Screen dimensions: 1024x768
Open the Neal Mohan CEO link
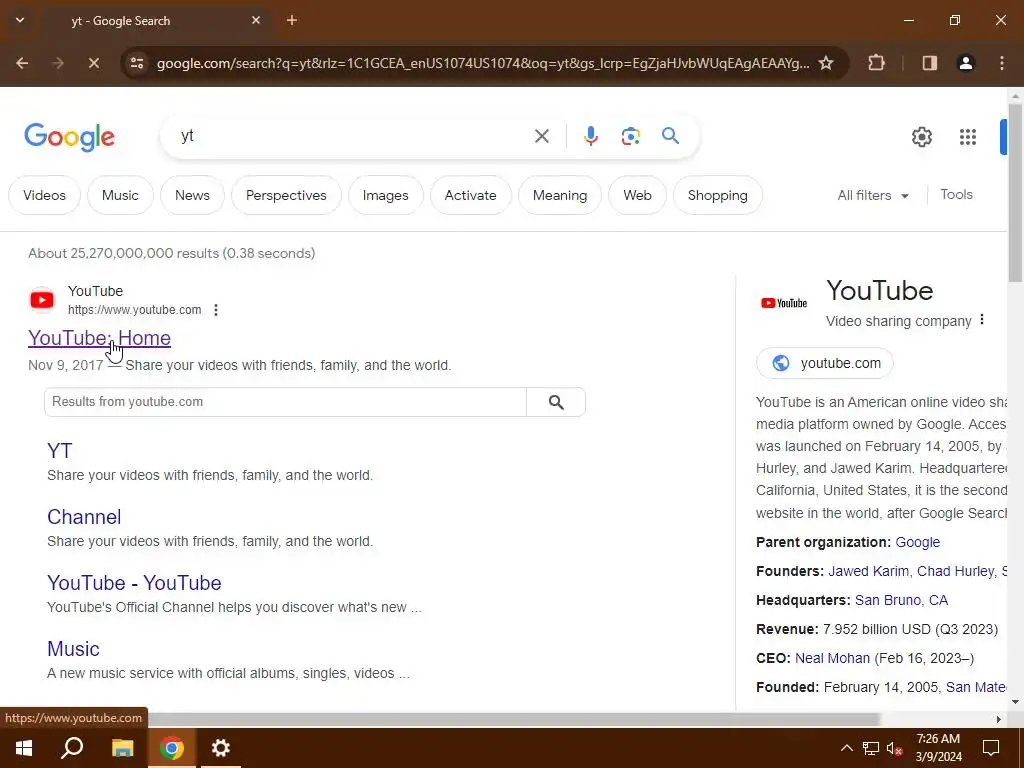click(x=832, y=658)
